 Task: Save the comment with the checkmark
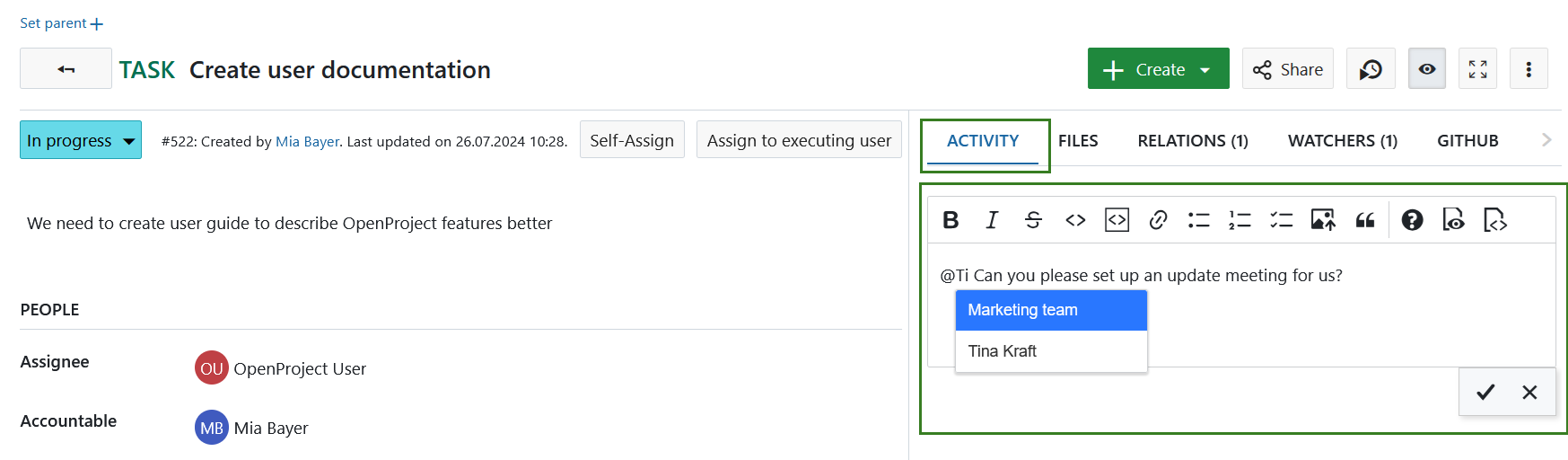(x=1485, y=392)
